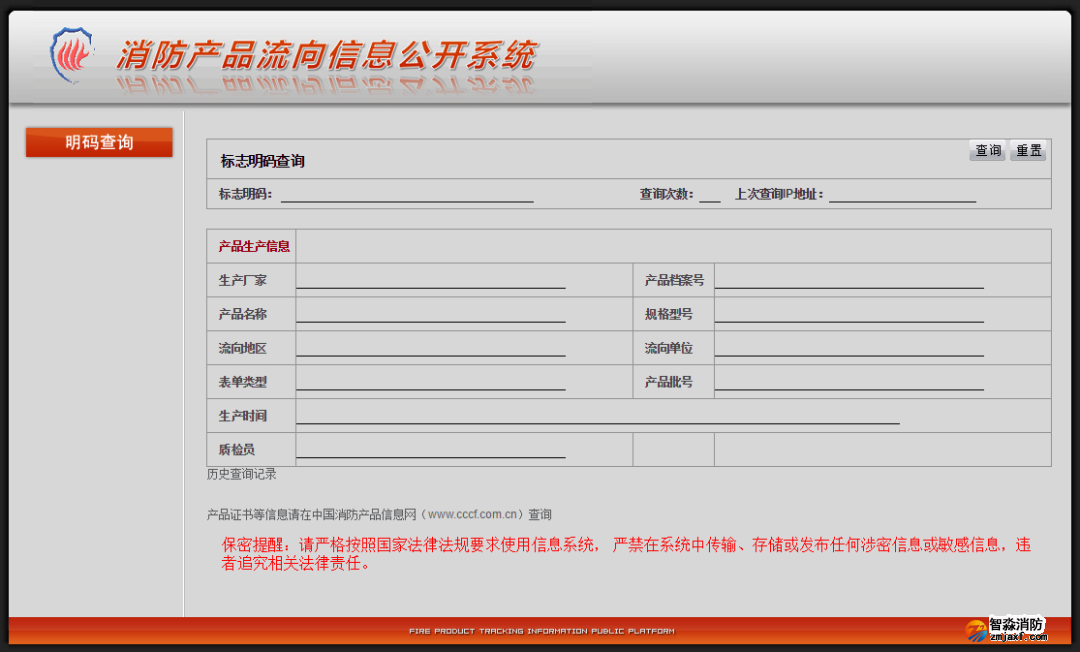The image size is (1080, 652).
Task: Click the 智淼消防 watermark logo
Action: pos(1007,628)
